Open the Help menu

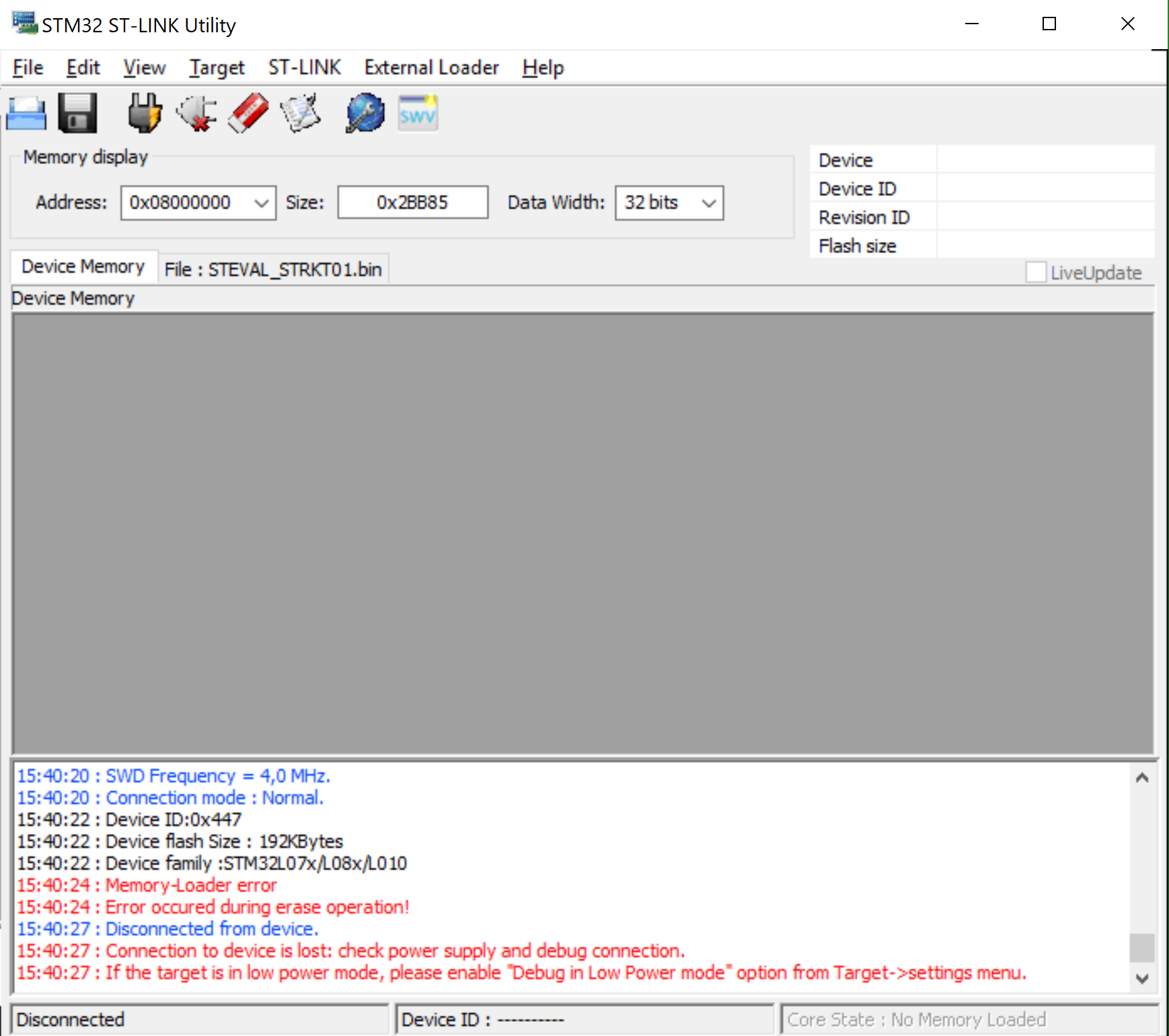point(543,67)
